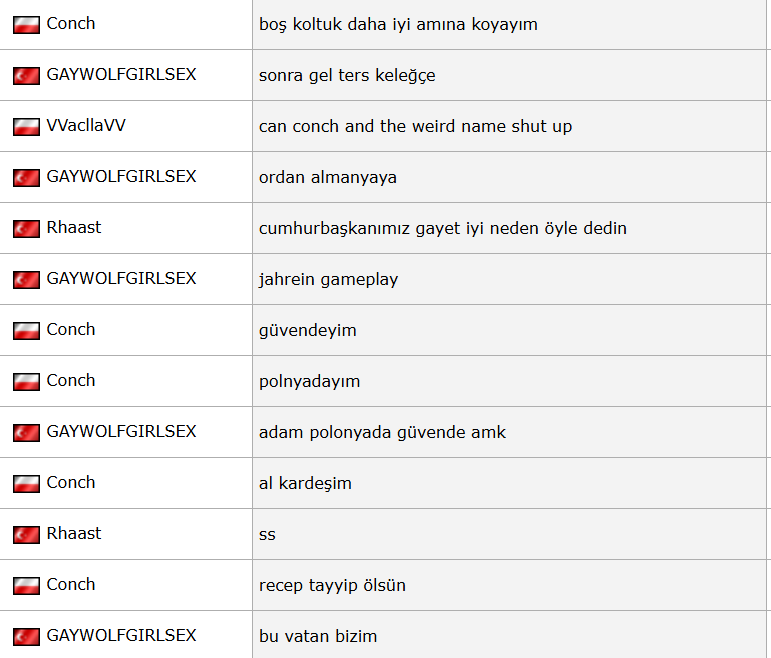Click Turkish flag in the 'ordan almanyaya' row
This screenshot has width=771, height=658.
pos(26,178)
